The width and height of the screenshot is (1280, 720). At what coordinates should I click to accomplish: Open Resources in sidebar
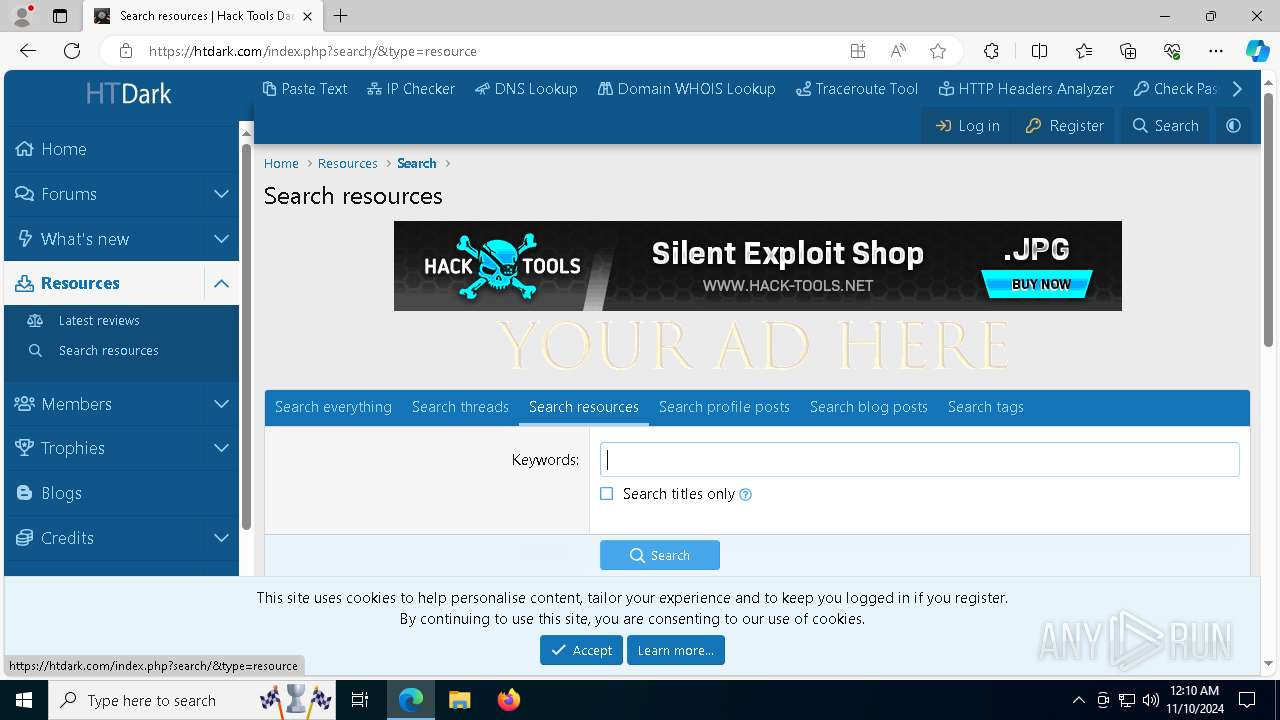[80, 283]
